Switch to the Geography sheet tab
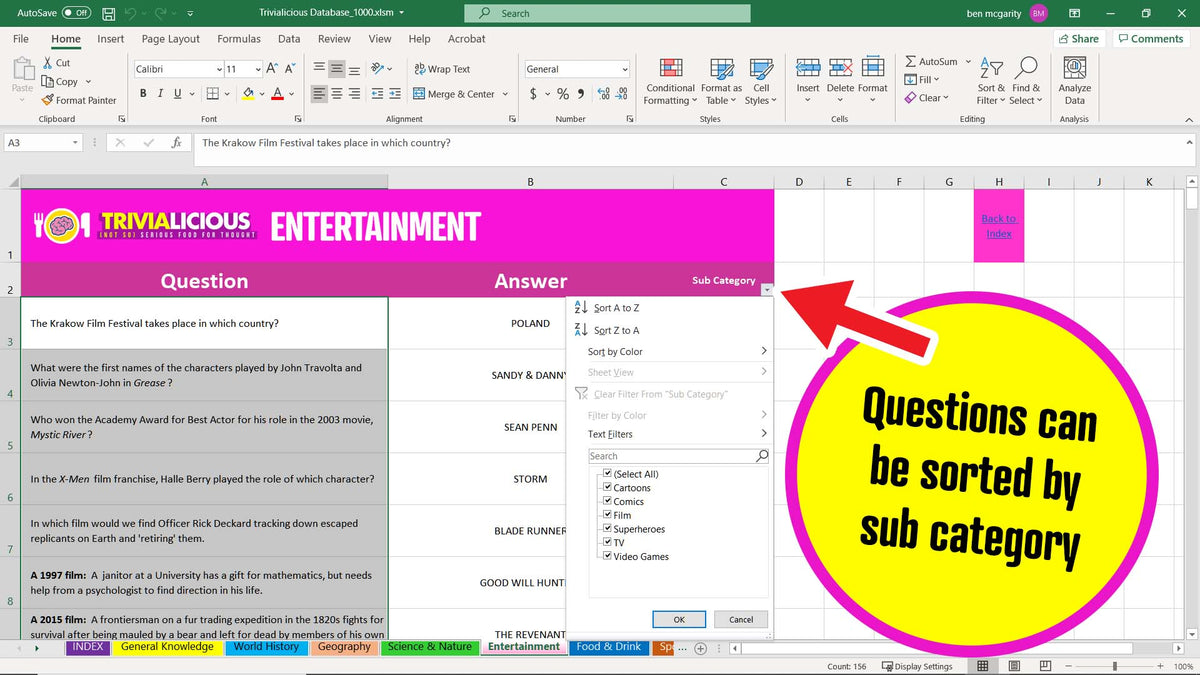Image resolution: width=1200 pixels, height=675 pixels. (x=344, y=647)
